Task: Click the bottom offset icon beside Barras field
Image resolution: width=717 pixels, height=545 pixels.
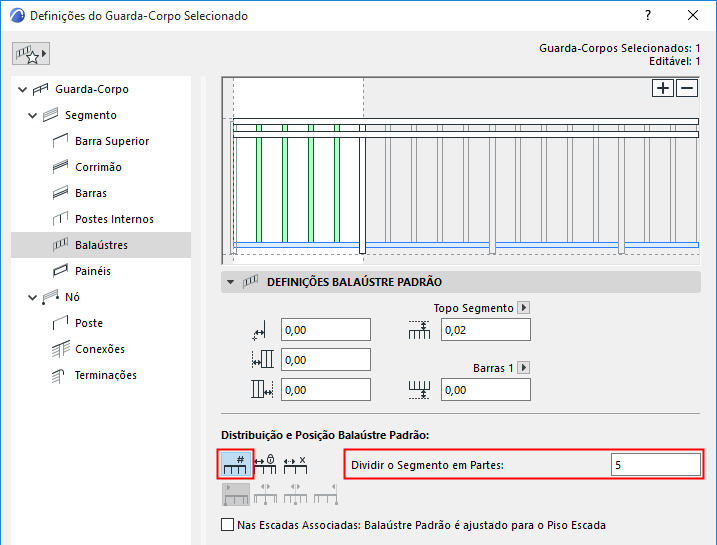Action: pyautogui.click(x=419, y=390)
